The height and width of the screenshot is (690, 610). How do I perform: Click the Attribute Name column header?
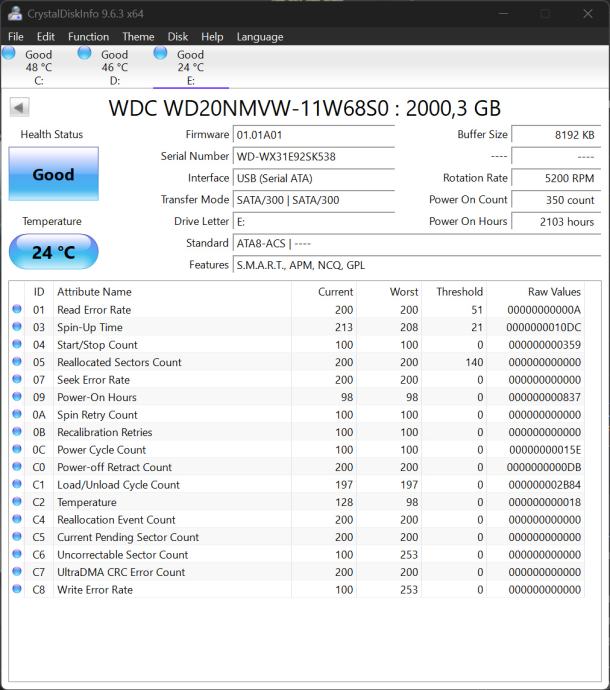[172, 292]
